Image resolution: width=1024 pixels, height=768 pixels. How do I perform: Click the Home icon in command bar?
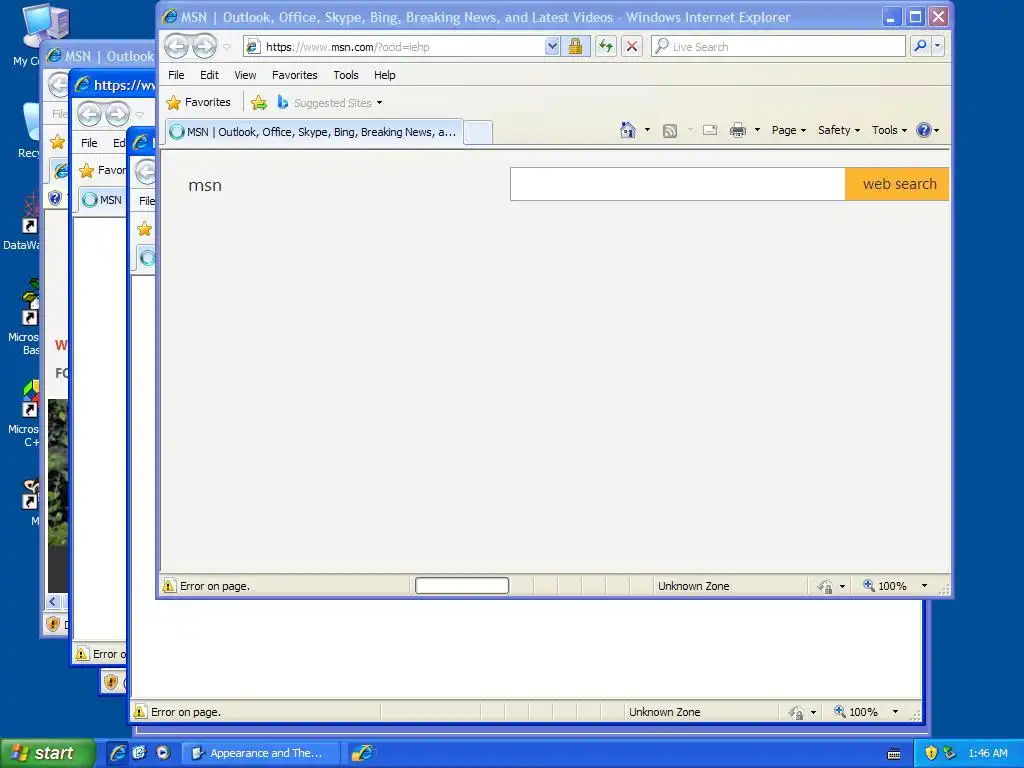(628, 130)
